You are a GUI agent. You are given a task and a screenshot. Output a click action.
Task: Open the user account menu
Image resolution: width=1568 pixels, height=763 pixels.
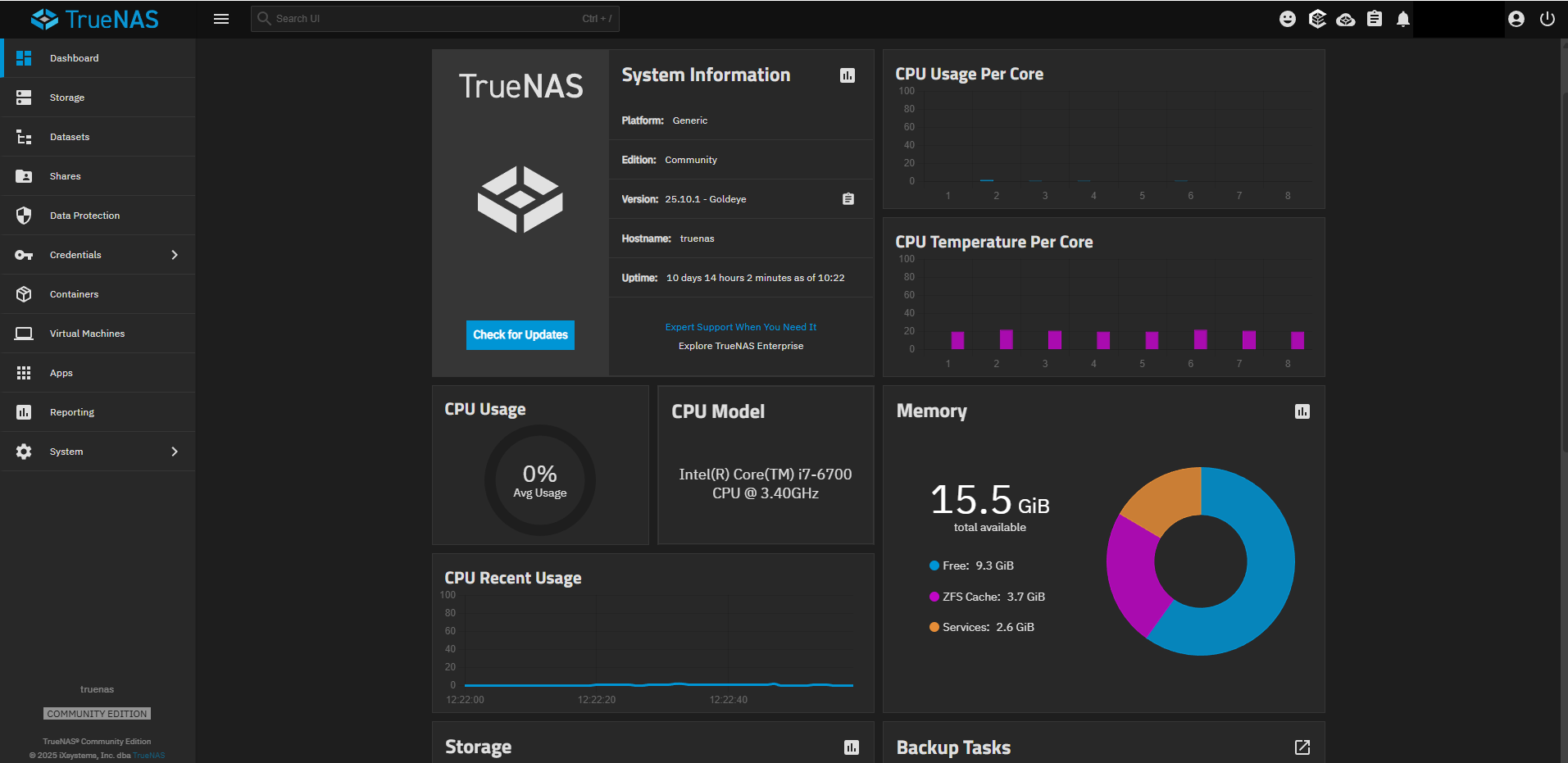pos(1516,19)
